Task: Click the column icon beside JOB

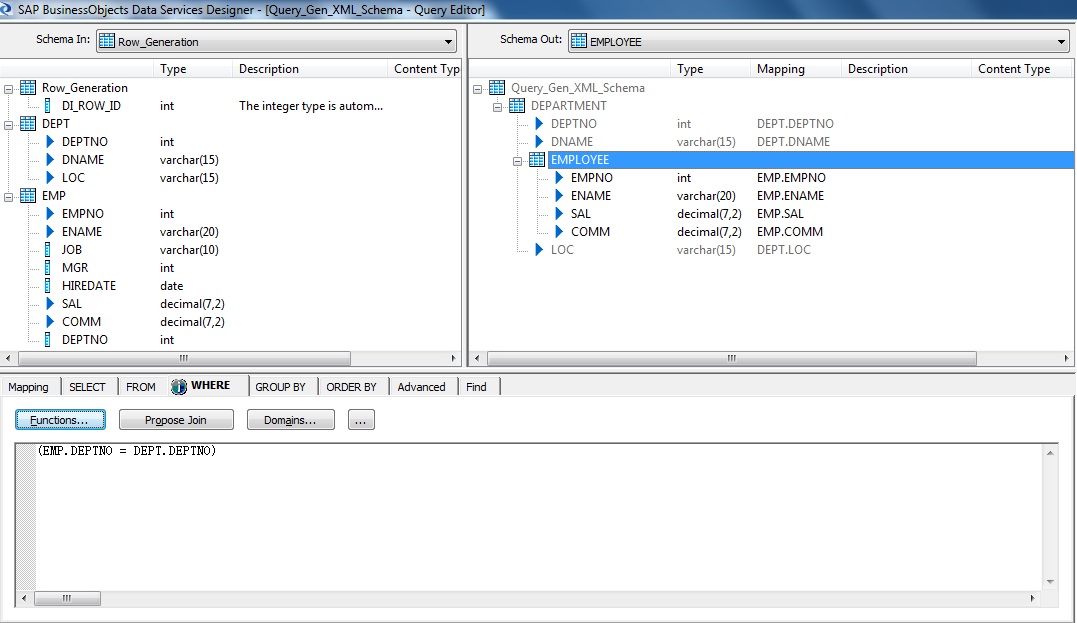Action: [47, 249]
